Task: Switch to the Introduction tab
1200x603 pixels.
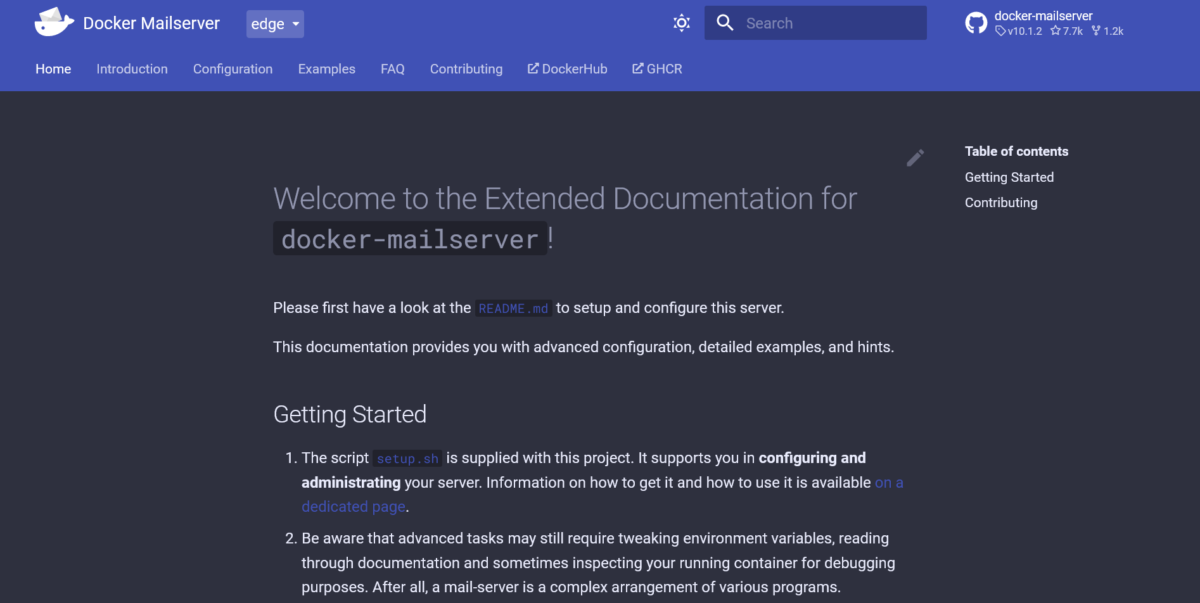Action: coord(132,69)
